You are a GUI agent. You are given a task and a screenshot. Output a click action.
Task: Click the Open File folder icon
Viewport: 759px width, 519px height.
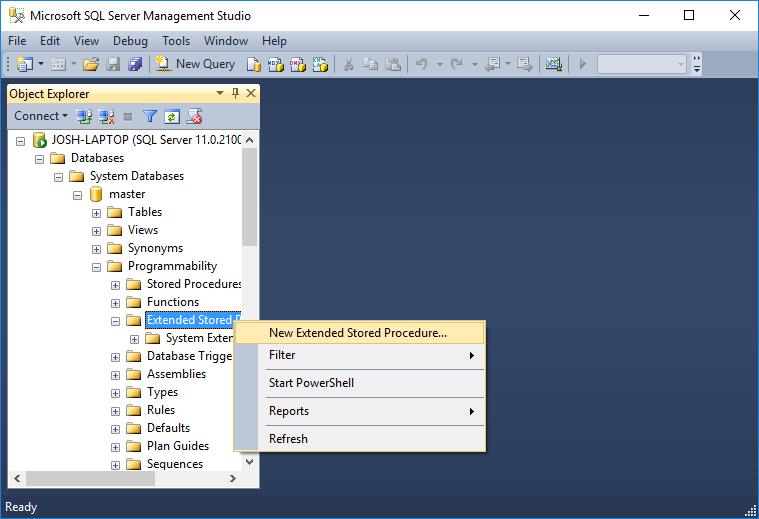point(91,64)
